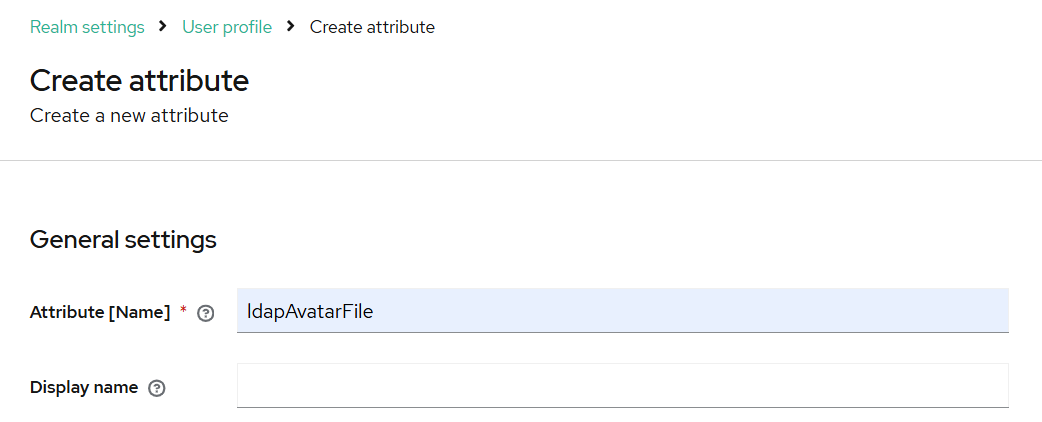Click the word Realm in the breadcrumb
Image resolution: width=1042 pixels, height=422 pixels.
[x=53, y=27]
